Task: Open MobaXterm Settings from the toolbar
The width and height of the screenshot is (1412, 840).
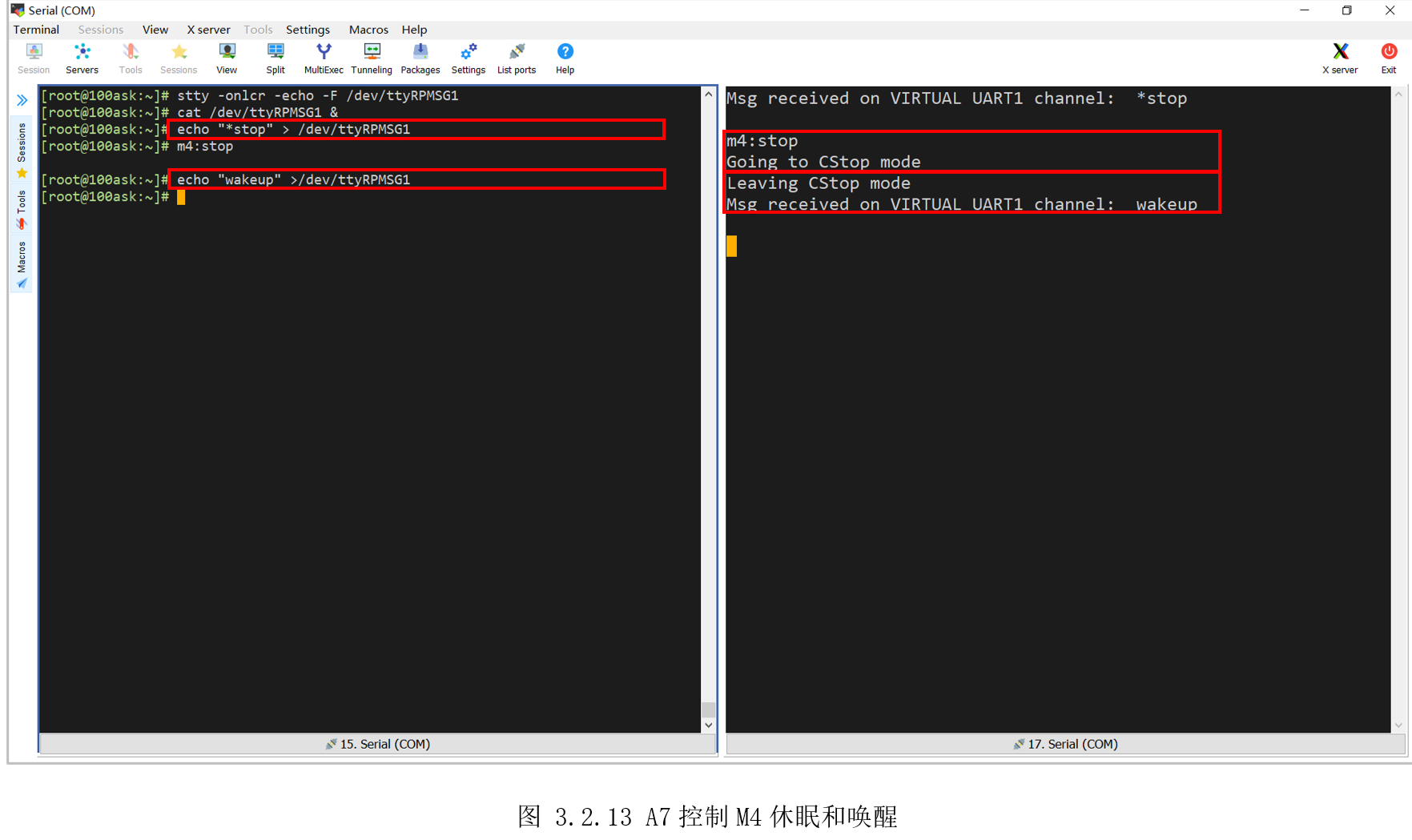Action: [x=469, y=56]
